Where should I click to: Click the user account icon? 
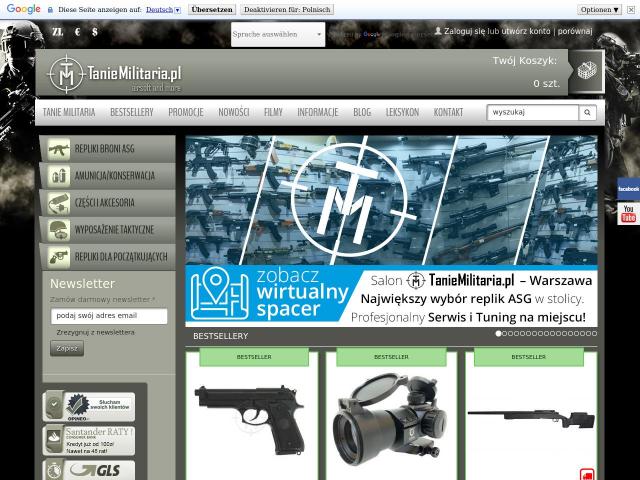[x=438, y=31]
